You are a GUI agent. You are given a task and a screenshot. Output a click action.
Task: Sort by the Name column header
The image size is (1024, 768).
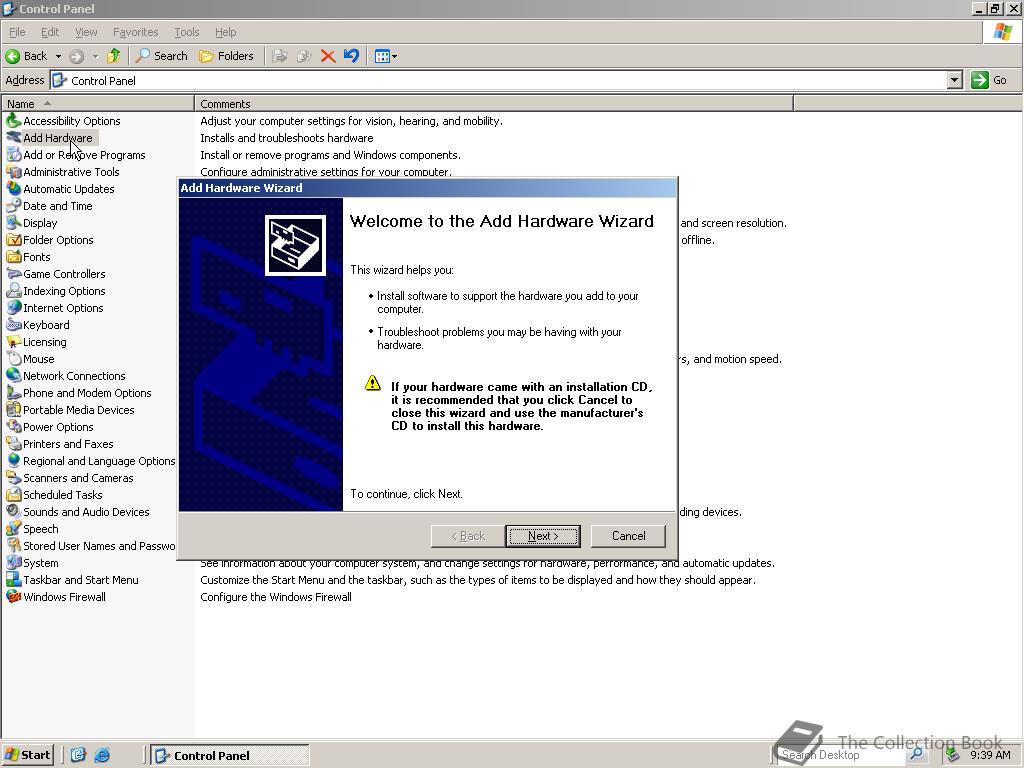point(98,104)
